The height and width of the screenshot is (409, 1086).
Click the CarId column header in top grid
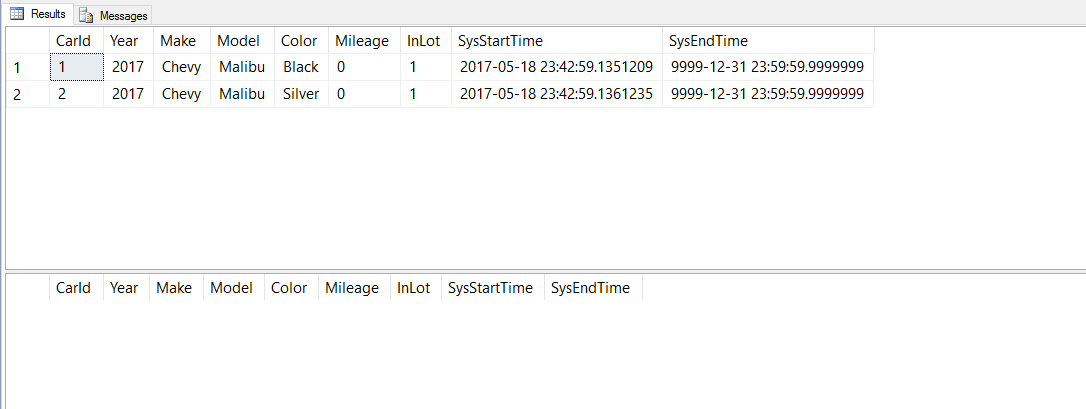(x=75, y=41)
